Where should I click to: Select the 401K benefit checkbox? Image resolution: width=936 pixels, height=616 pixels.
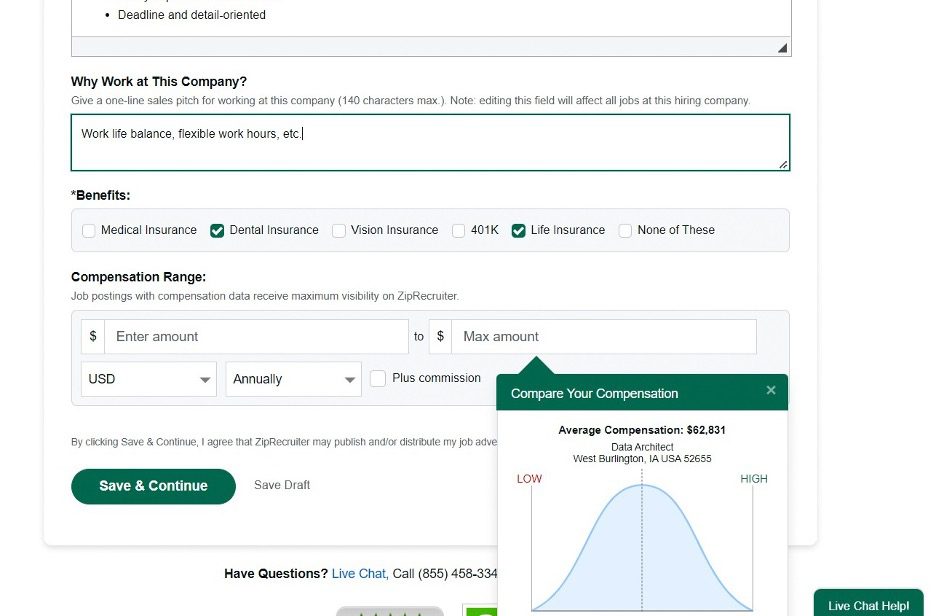(459, 231)
